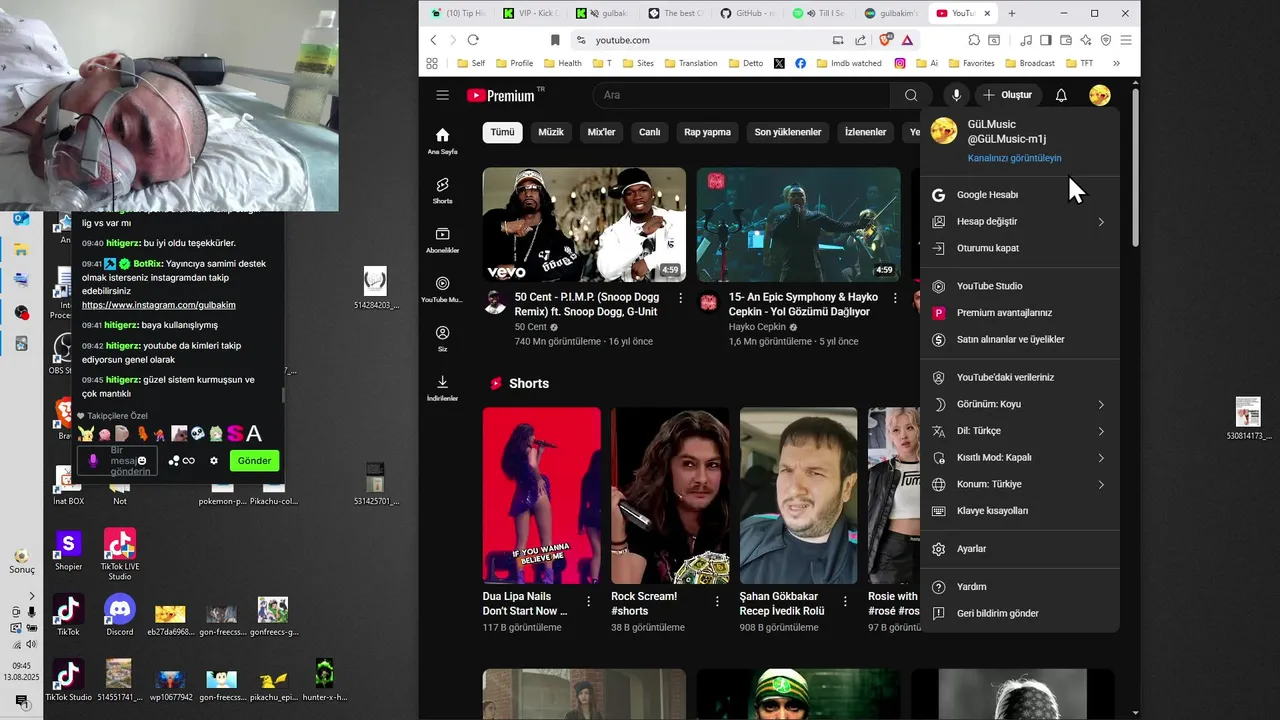Open instagram.com/gulbakim link in chat
The height and width of the screenshot is (720, 1280).
pos(159,305)
